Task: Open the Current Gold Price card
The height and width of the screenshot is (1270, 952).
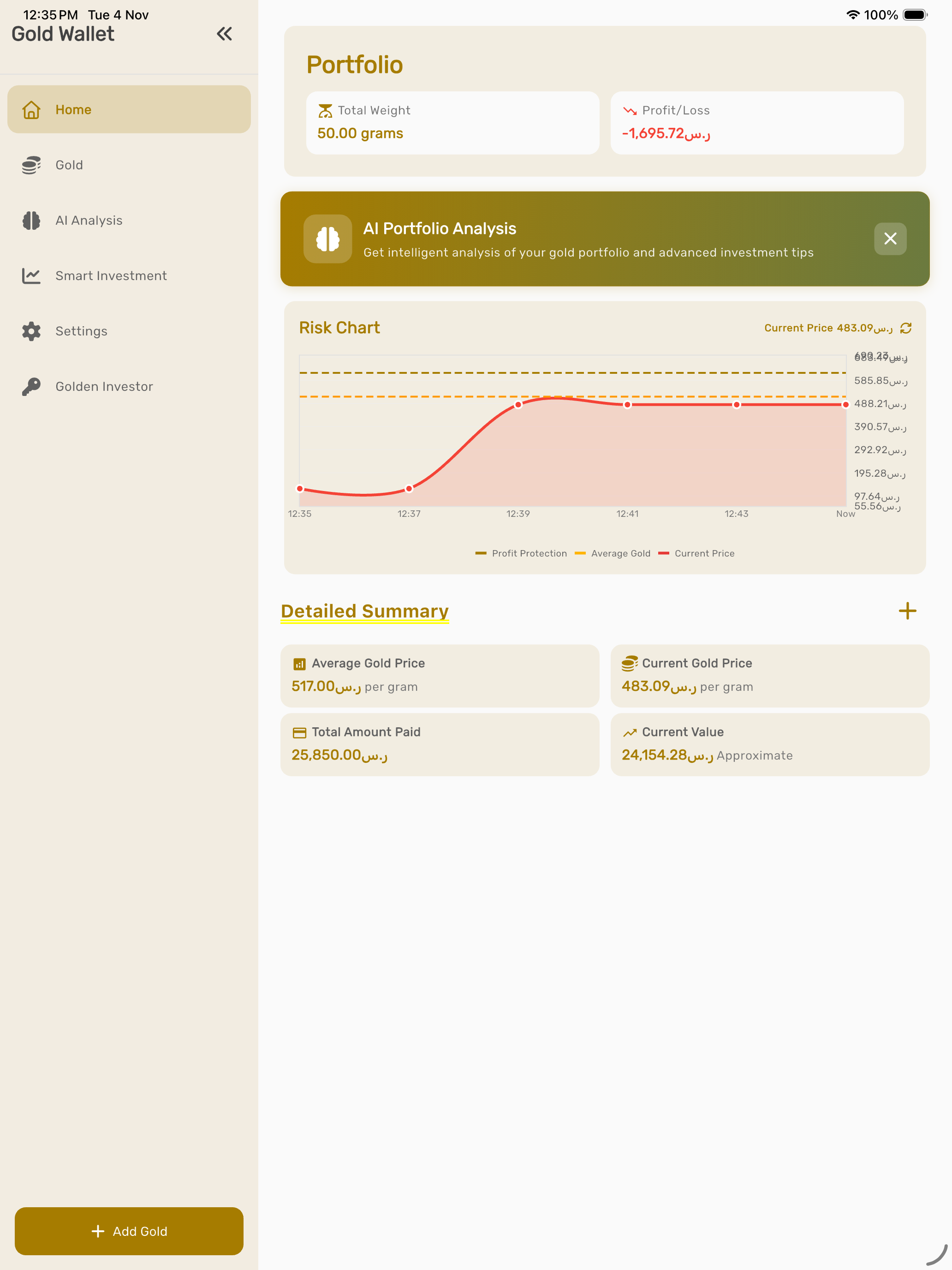Action: point(769,675)
